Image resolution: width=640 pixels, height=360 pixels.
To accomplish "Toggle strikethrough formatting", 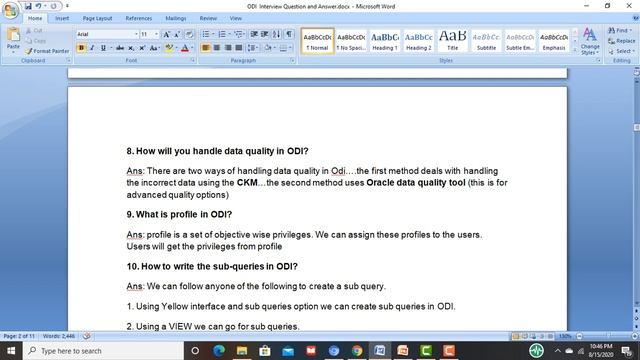I will (x=120, y=48).
